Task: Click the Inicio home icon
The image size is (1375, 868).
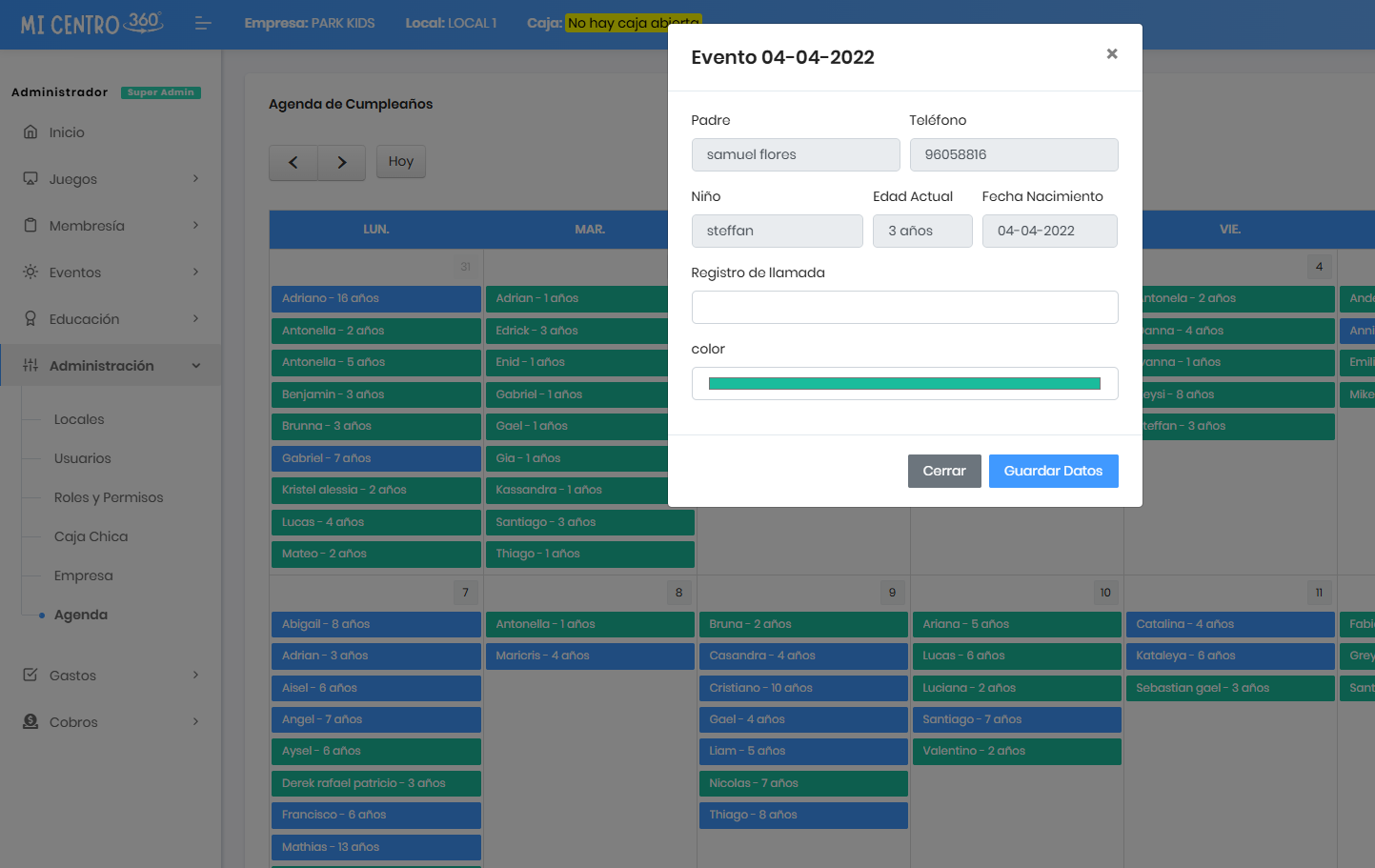Action: (x=30, y=132)
